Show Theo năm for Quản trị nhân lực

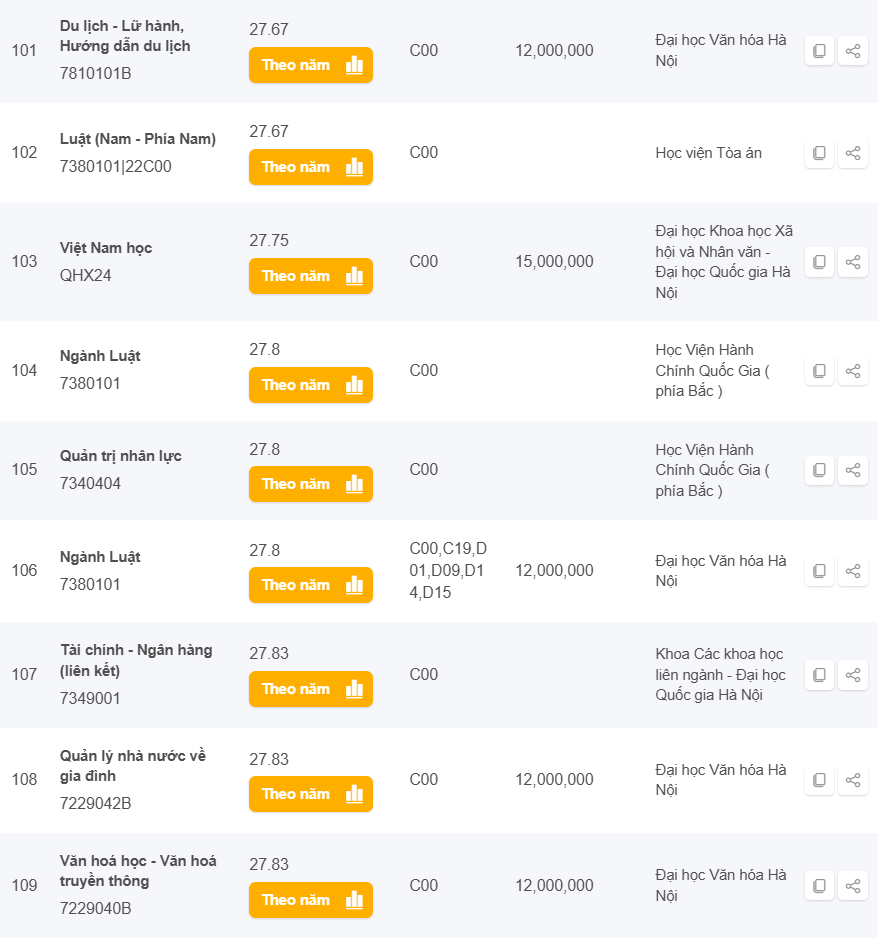click(310, 484)
